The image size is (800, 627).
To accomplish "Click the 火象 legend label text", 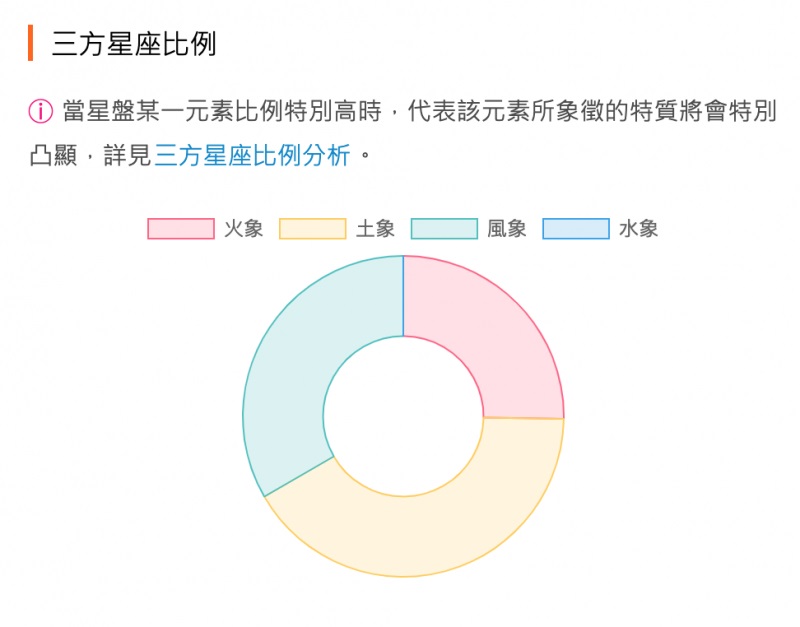I will (243, 229).
